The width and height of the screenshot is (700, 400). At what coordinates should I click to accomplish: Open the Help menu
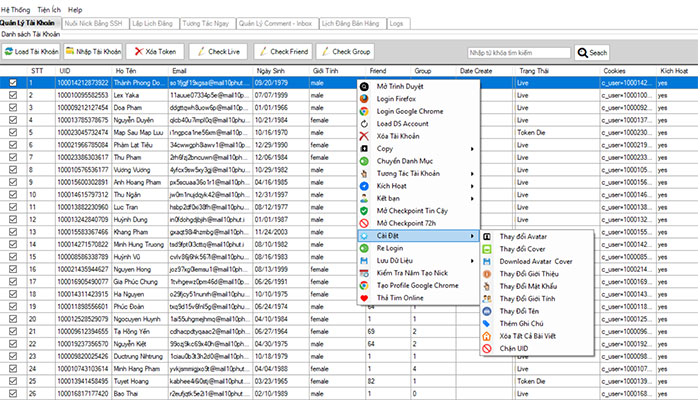pyautogui.click(x=75, y=9)
